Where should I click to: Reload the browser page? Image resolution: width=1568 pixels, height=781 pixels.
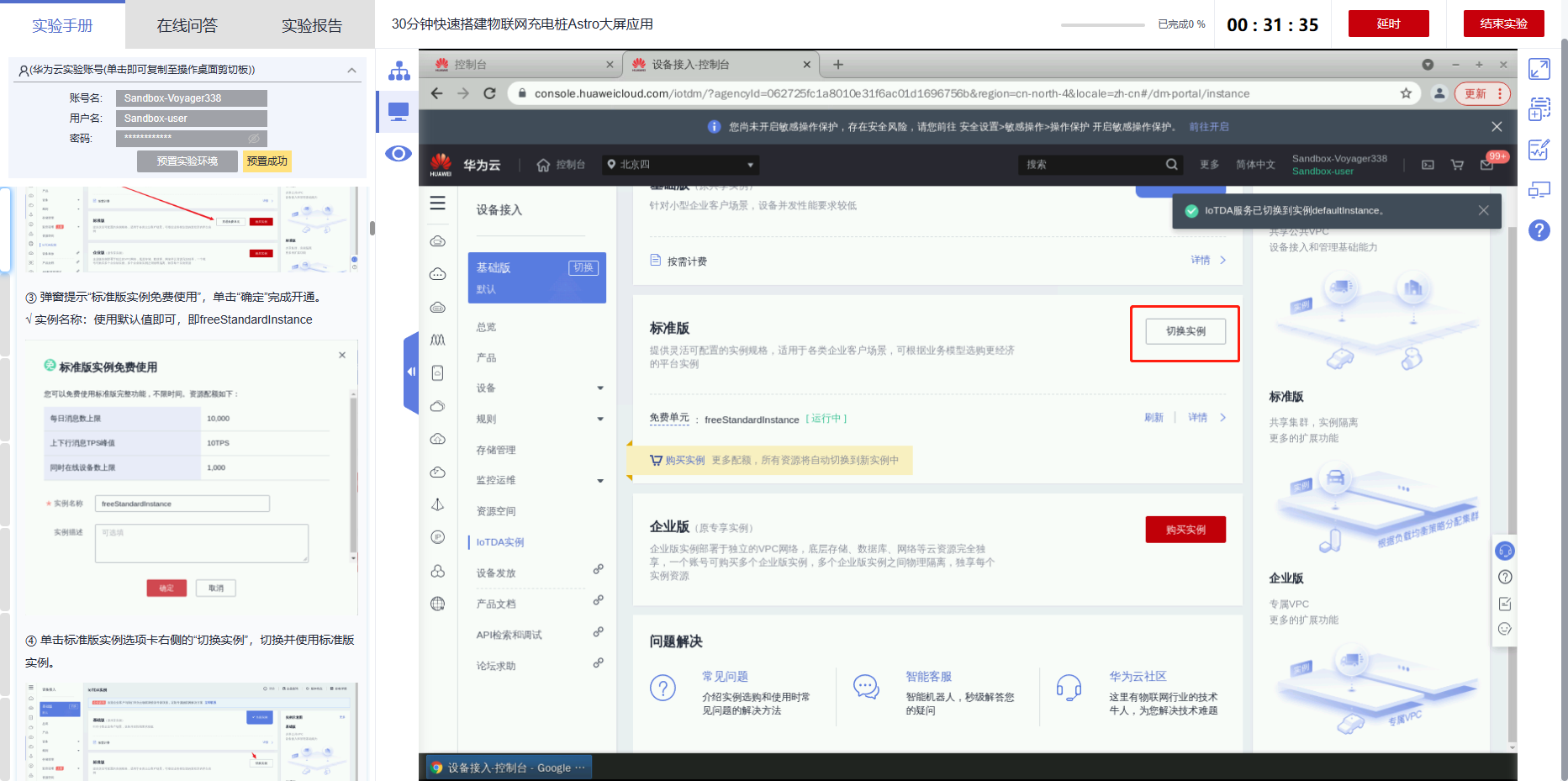490,93
